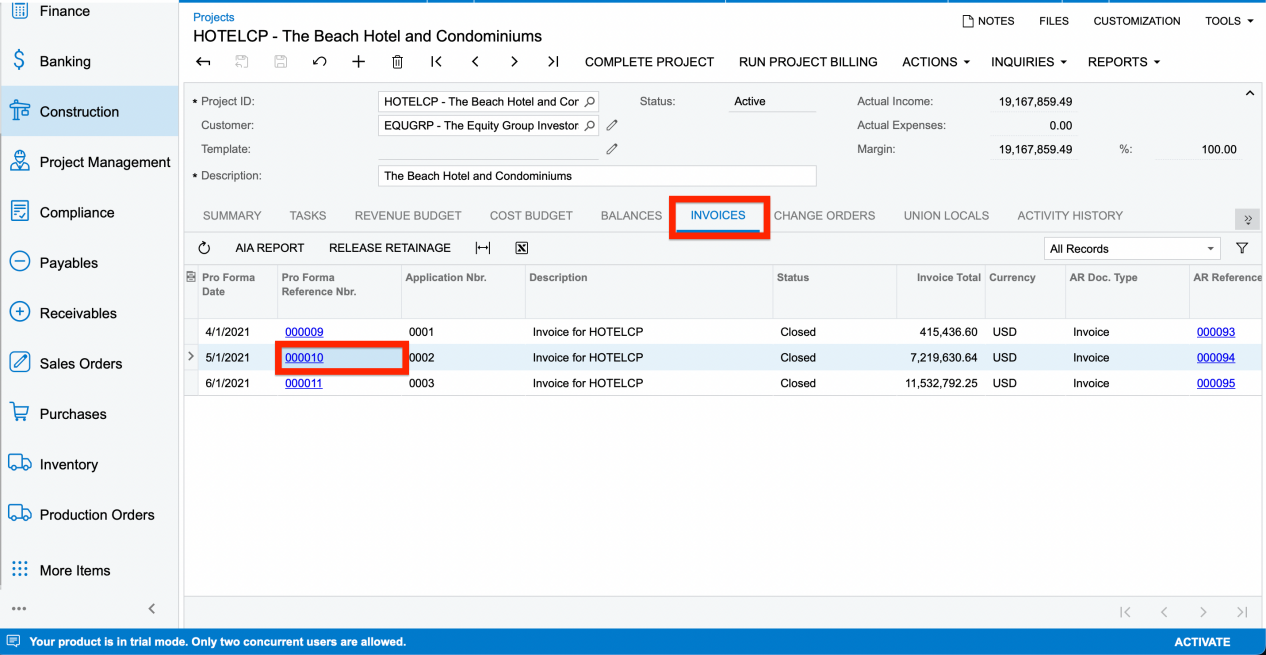Edit the Customer using the pencil icon
The image size is (1266, 655).
coord(612,125)
